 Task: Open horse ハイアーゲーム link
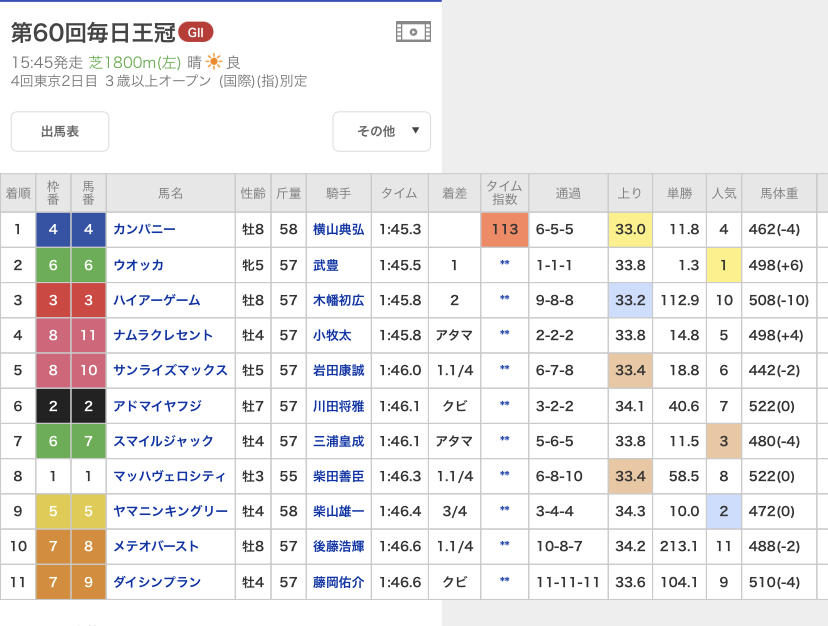[x=156, y=300]
